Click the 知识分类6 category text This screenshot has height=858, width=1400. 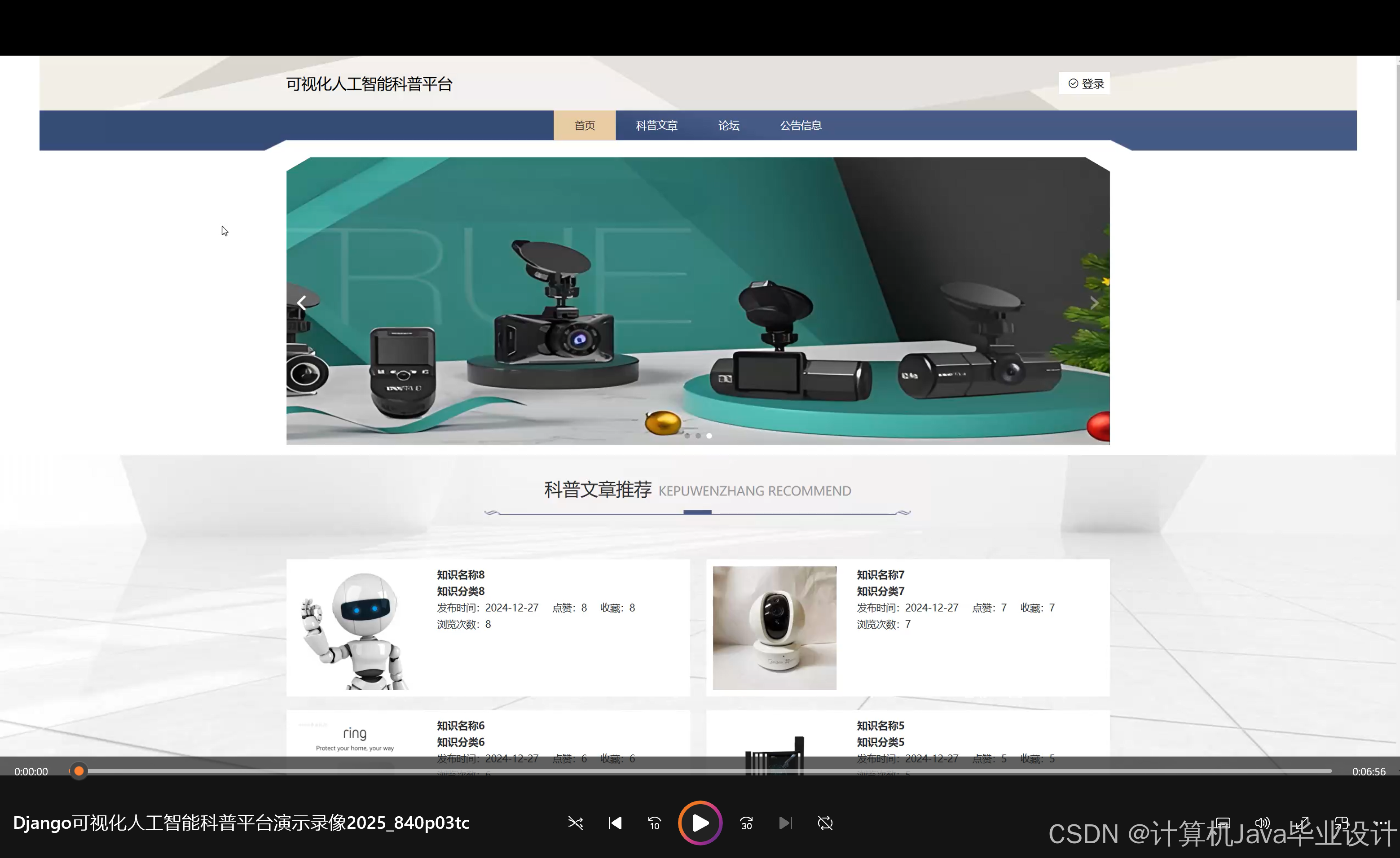(x=461, y=742)
